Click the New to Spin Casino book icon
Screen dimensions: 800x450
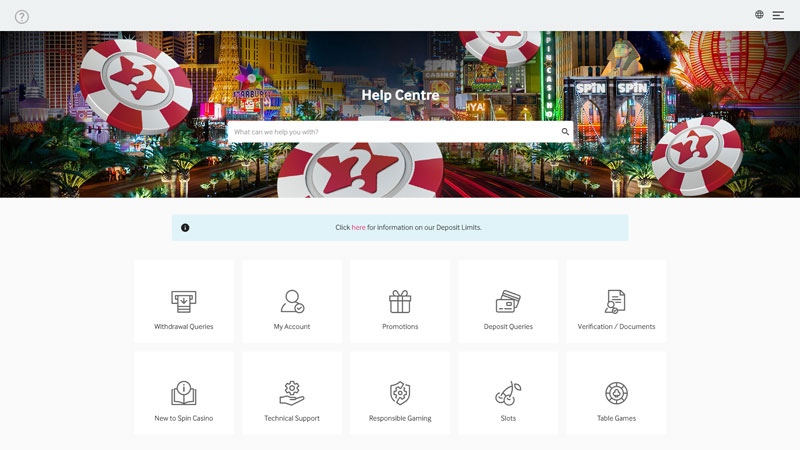(184, 393)
